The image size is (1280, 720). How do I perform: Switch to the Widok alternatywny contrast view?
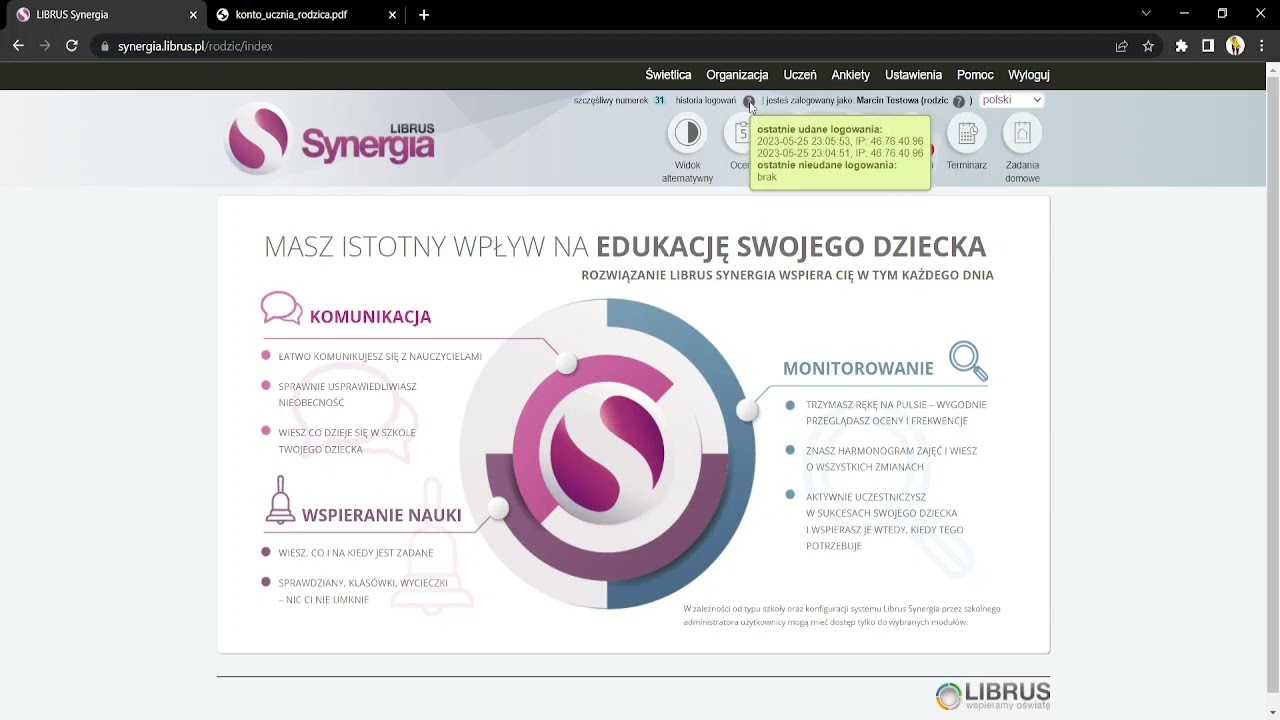click(687, 133)
